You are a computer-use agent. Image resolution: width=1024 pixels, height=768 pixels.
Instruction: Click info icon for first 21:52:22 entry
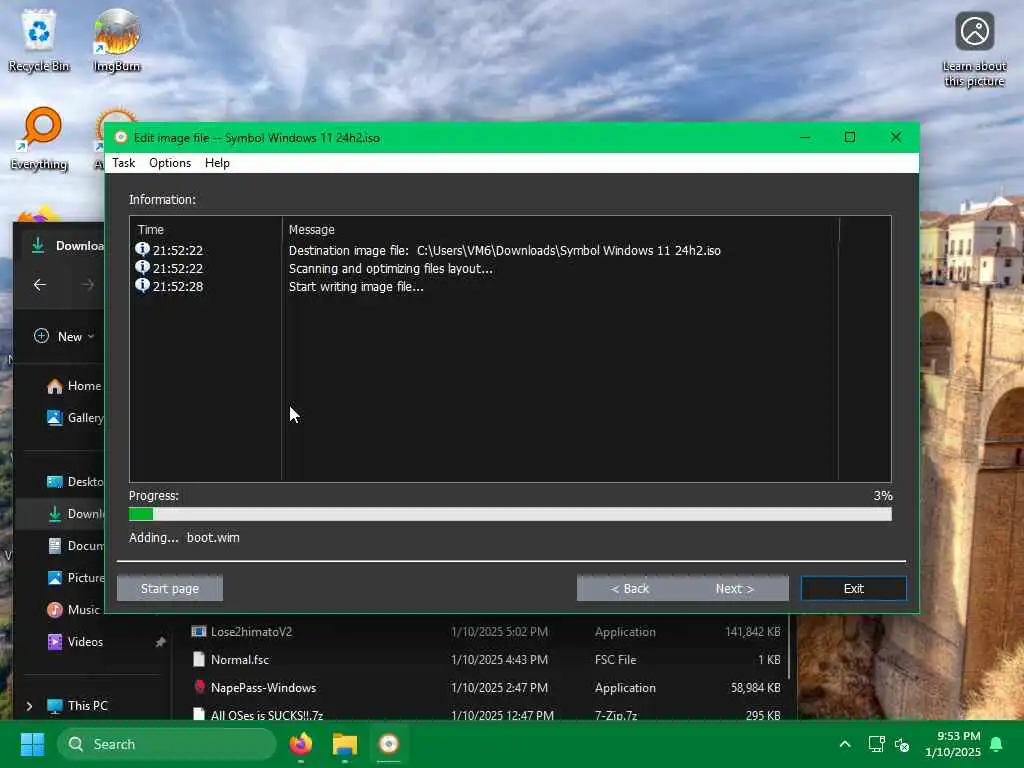pos(142,249)
